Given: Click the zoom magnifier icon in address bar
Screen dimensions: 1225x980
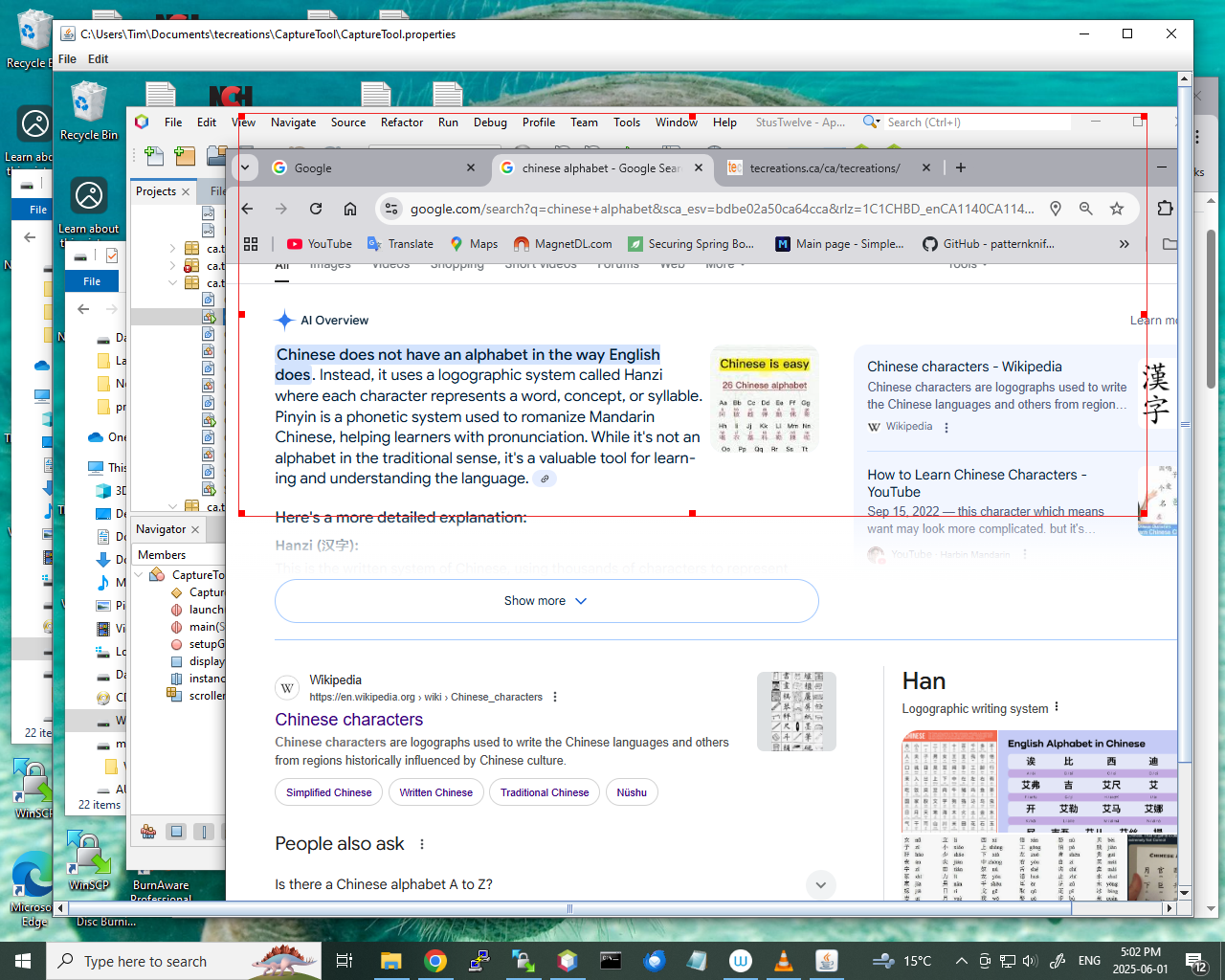Looking at the screenshot, I should (1086, 209).
